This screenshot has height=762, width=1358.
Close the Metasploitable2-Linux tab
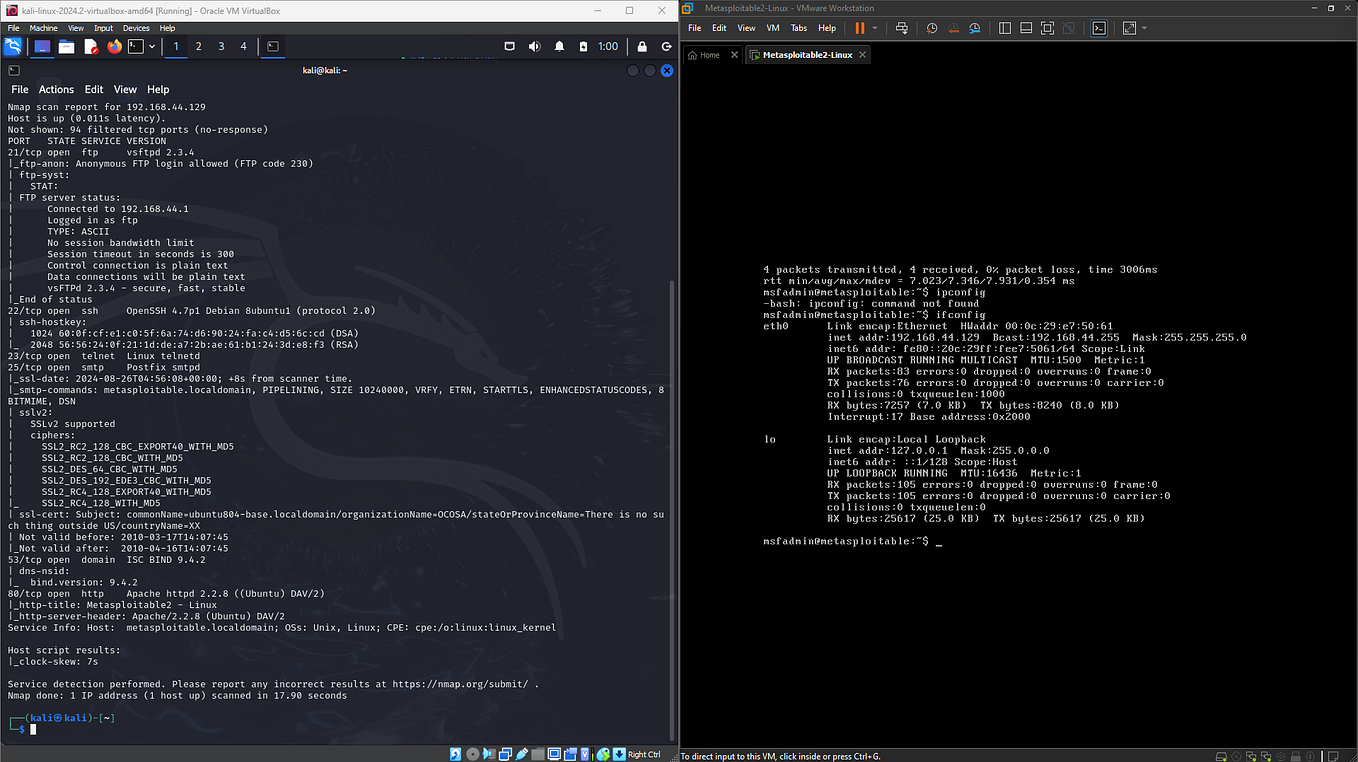click(864, 55)
